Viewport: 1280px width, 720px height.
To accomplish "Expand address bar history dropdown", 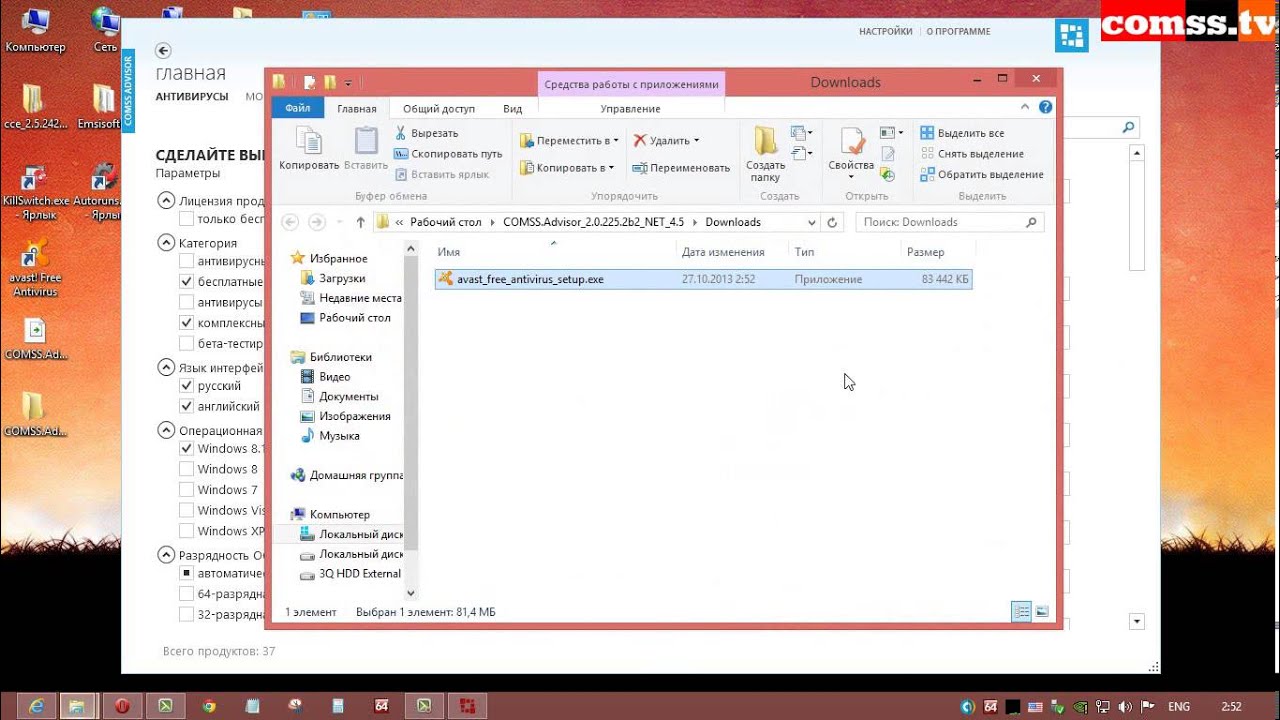I will click(x=810, y=222).
